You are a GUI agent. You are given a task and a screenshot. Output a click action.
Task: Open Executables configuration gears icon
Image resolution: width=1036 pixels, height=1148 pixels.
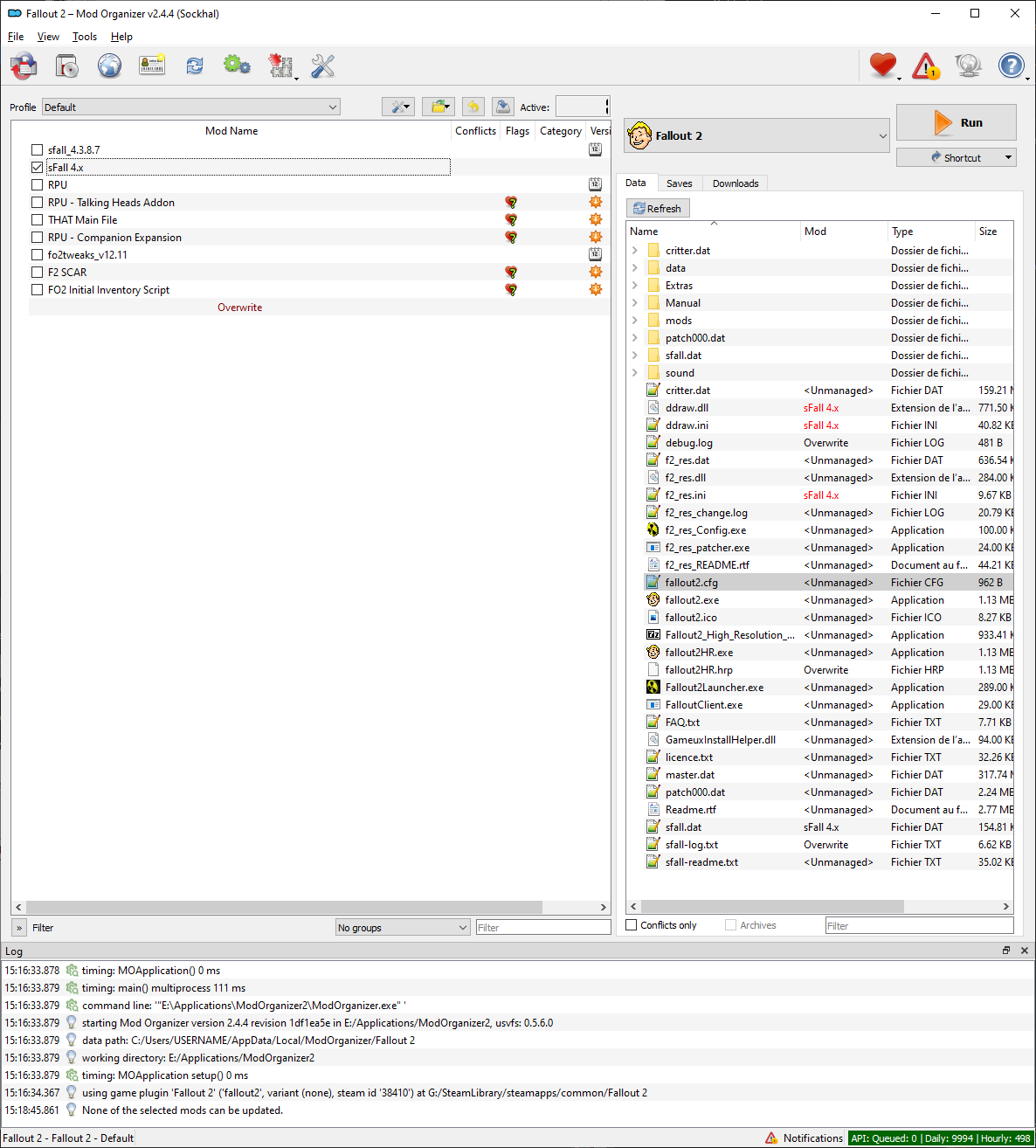(237, 66)
